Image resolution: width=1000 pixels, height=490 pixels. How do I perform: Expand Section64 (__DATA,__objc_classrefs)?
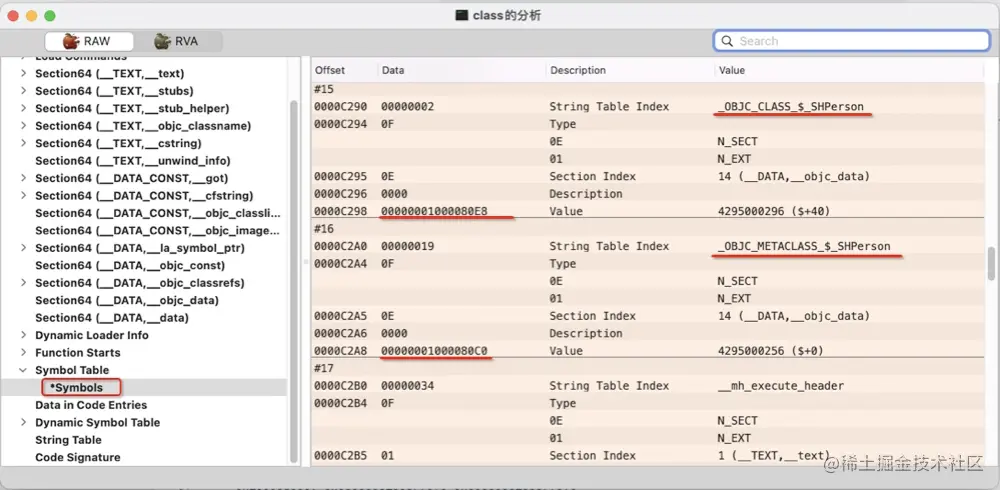tap(24, 283)
